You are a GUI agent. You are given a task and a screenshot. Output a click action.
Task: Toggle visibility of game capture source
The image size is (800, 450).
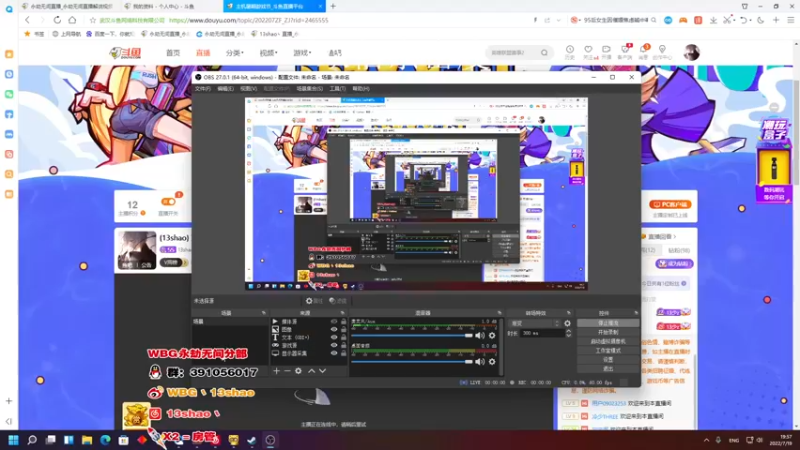334,345
